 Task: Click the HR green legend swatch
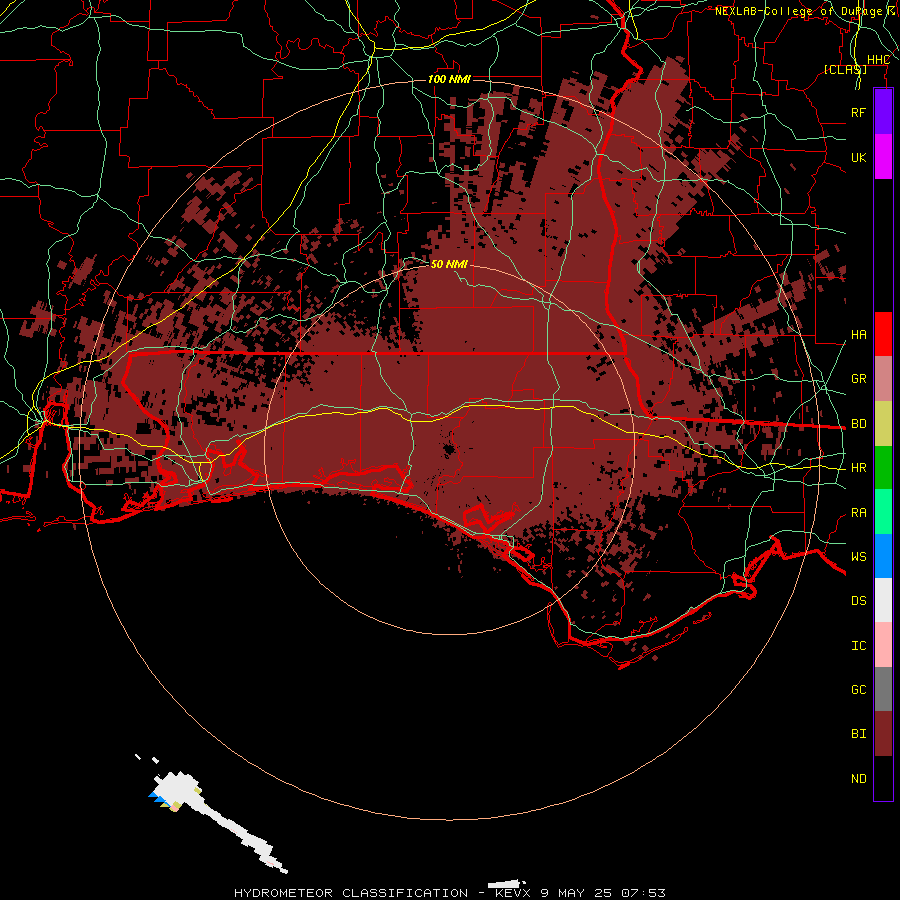tap(883, 468)
